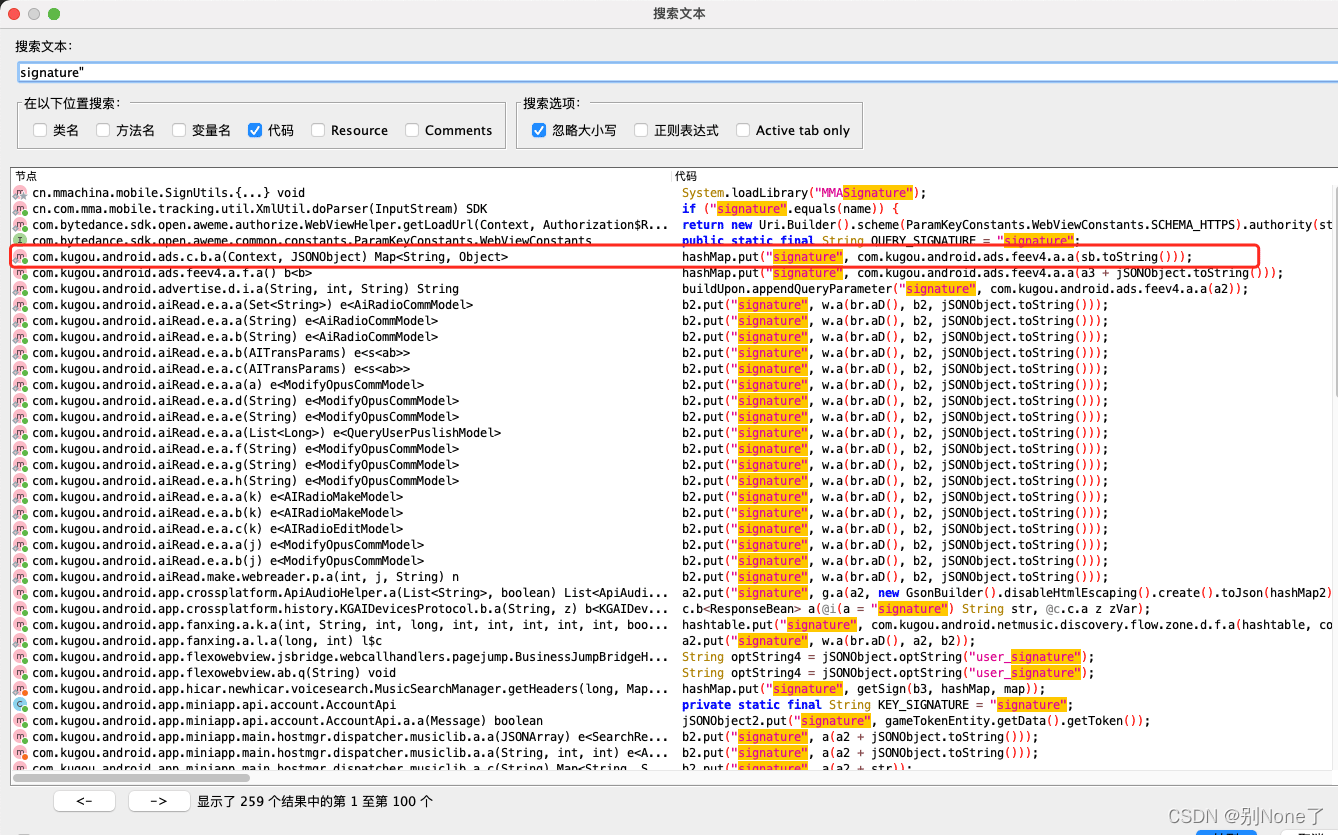Click method icon beside cn.mmachina.mobile.SignUtils result
1338x835 pixels.
click(x=20, y=193)
